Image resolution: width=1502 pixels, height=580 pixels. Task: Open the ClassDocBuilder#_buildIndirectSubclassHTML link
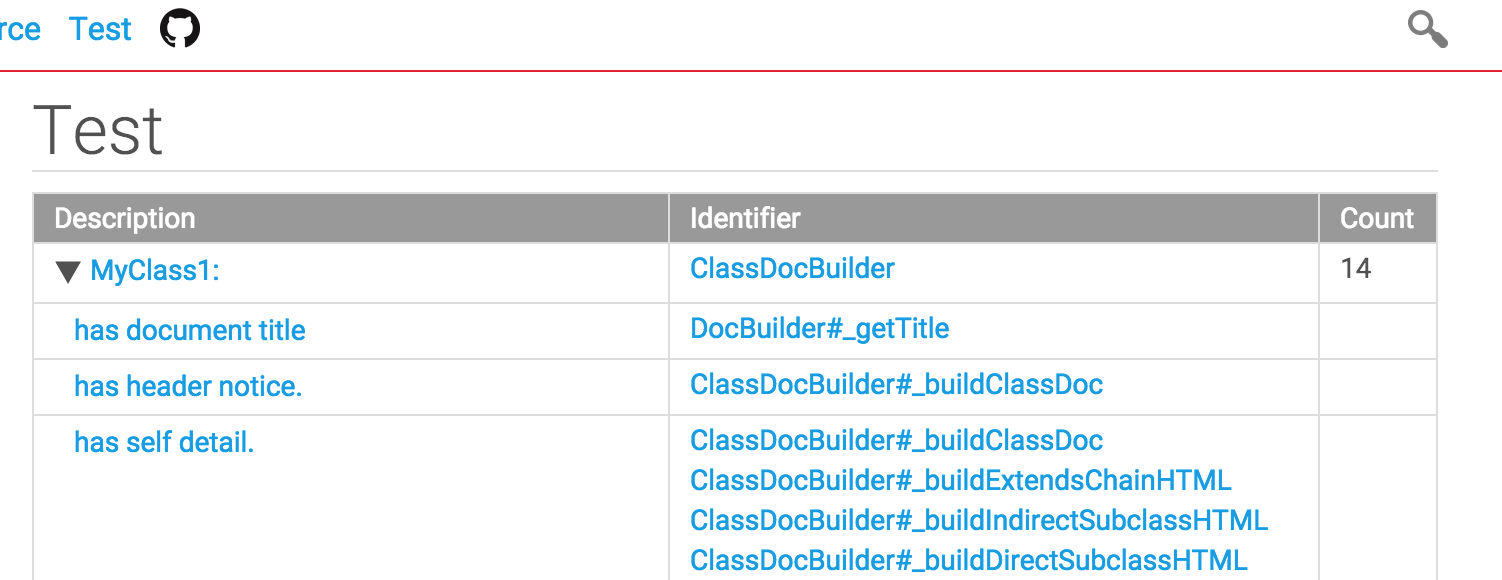click(x=979, y=521)
